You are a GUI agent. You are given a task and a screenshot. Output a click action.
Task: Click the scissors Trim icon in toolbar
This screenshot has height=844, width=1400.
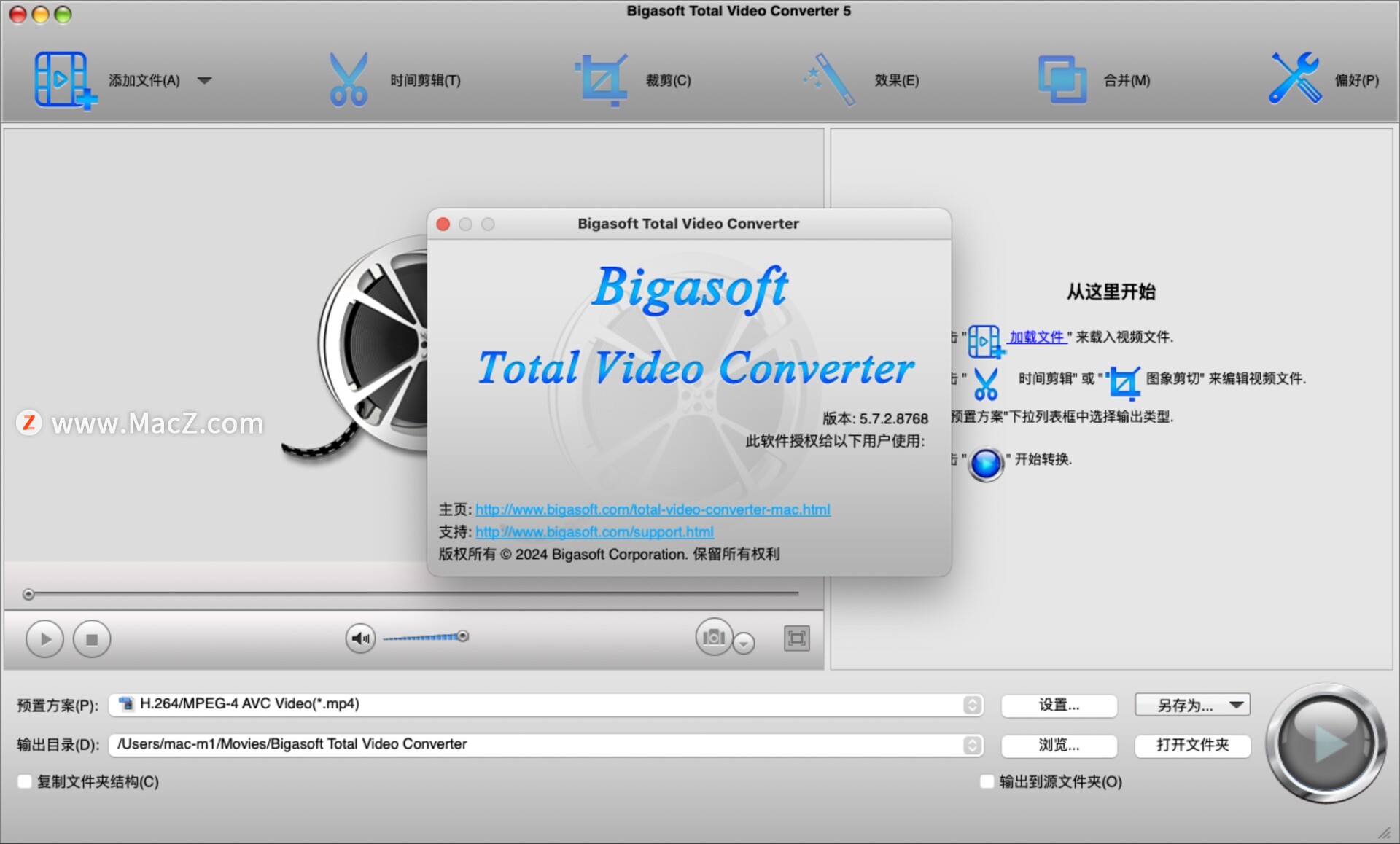pos(349,80)
